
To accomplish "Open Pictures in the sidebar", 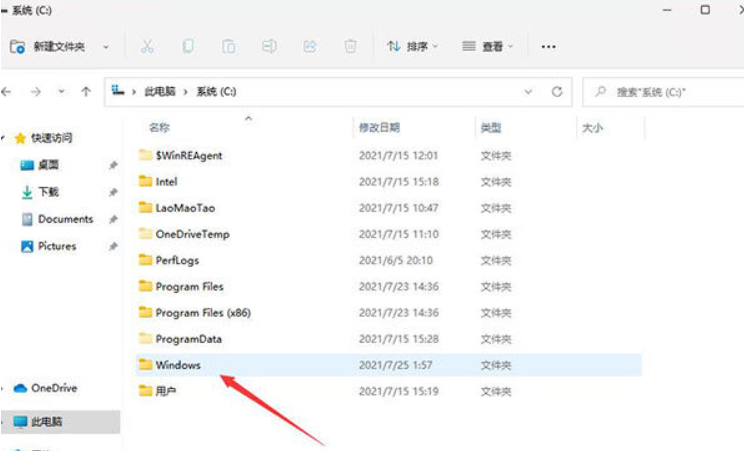I will pos(57,246).
